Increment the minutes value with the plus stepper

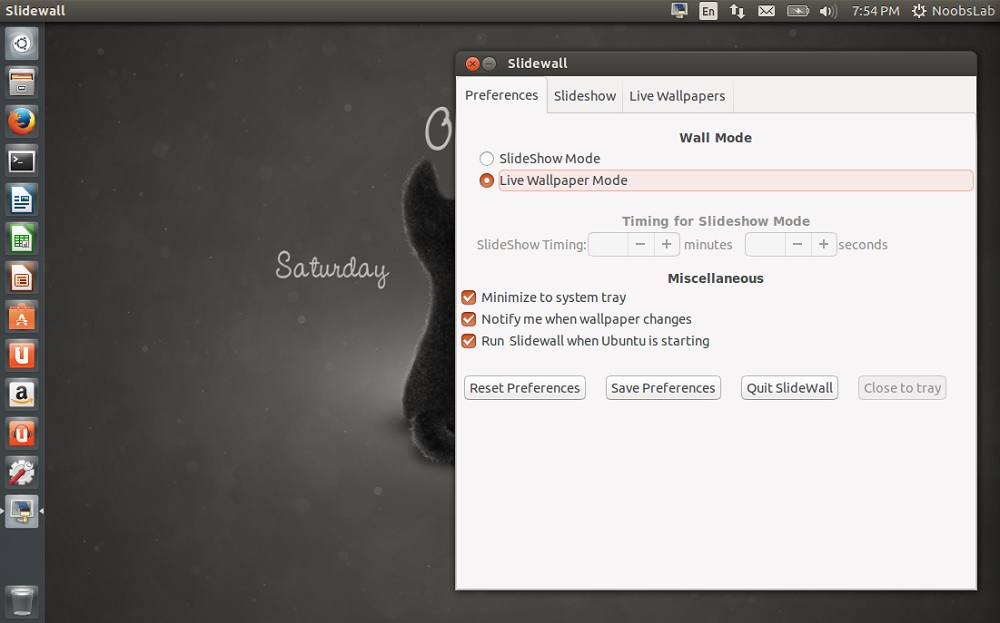tap(666, 243)
